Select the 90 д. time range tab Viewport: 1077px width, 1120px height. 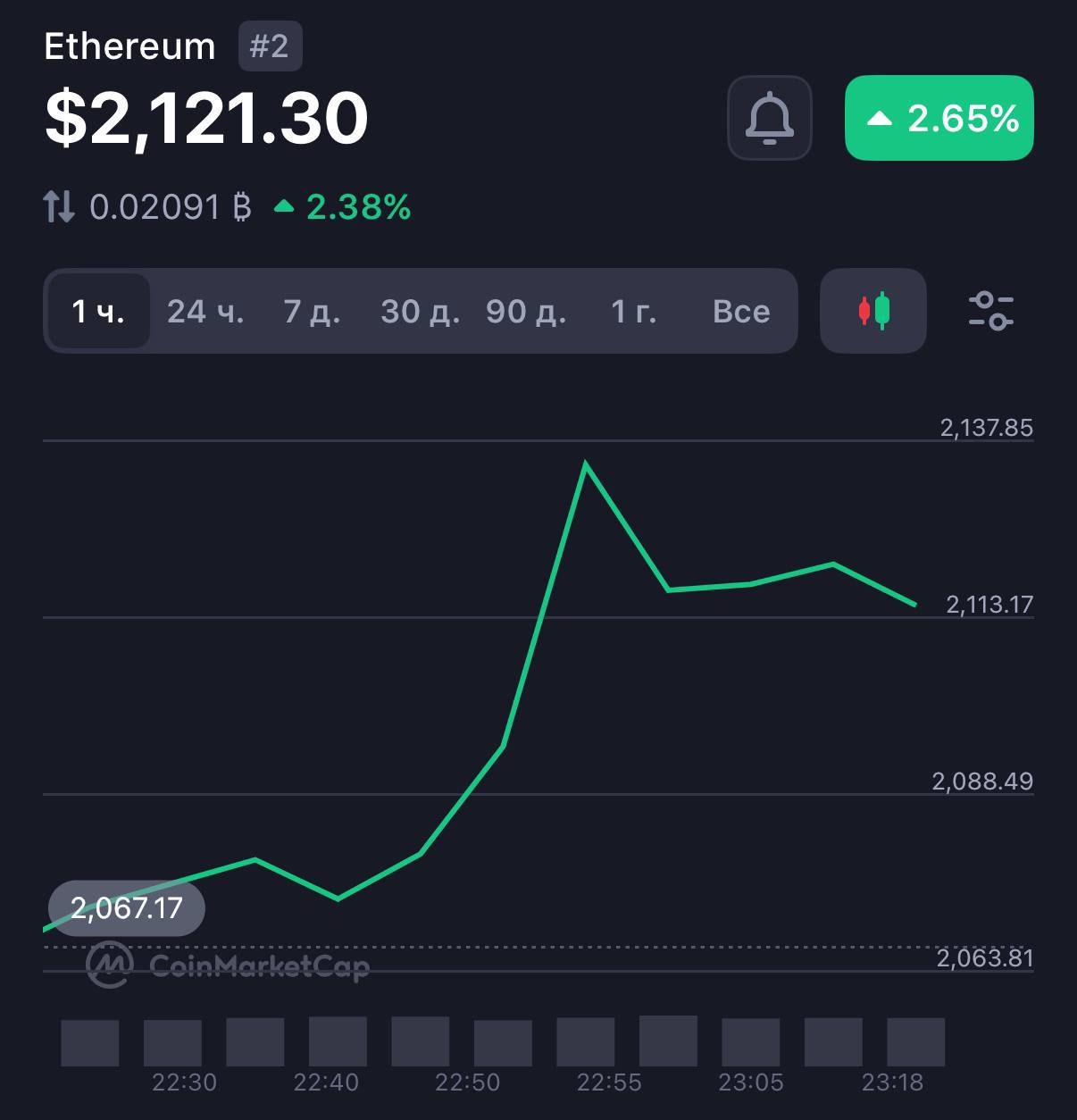[526, 311]
